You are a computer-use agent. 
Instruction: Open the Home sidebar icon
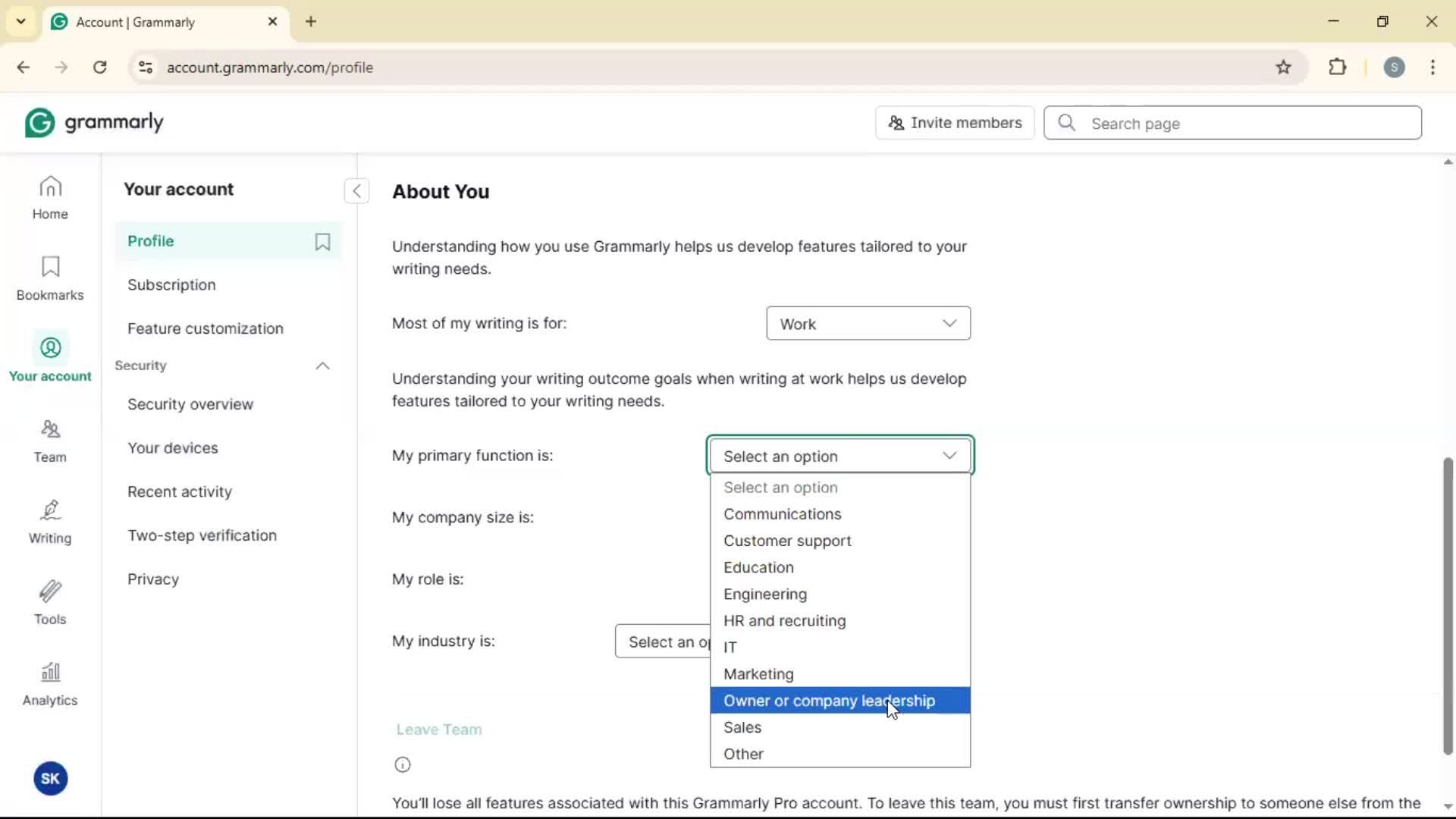pyautogui.click(x=50, y=197)
